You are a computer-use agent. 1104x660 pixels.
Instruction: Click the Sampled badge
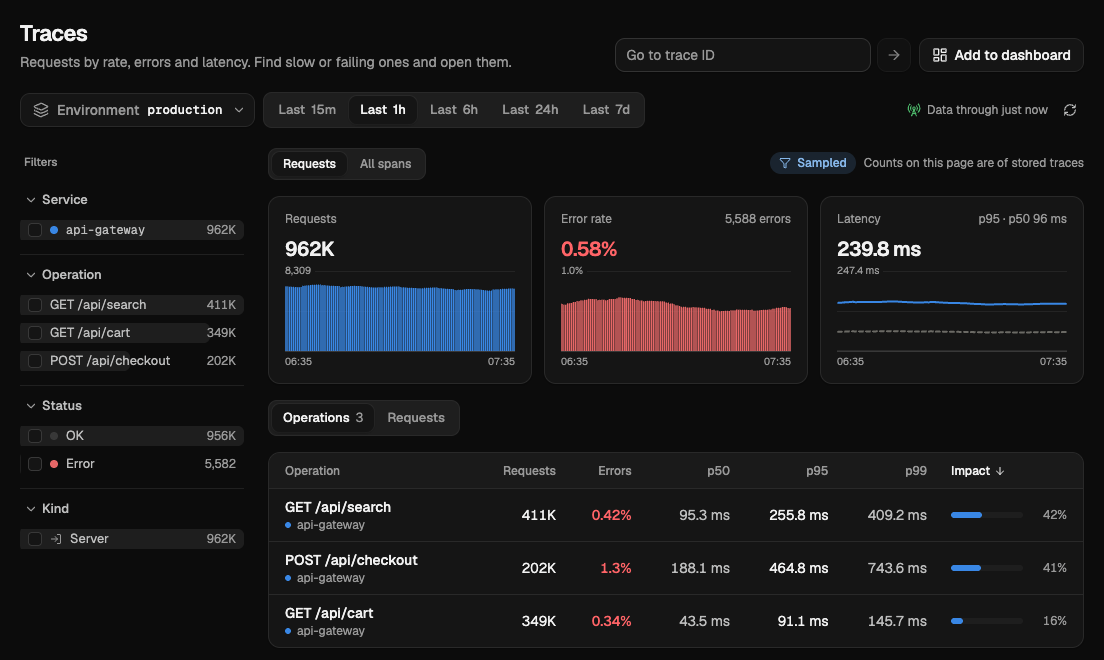[813, 163]
